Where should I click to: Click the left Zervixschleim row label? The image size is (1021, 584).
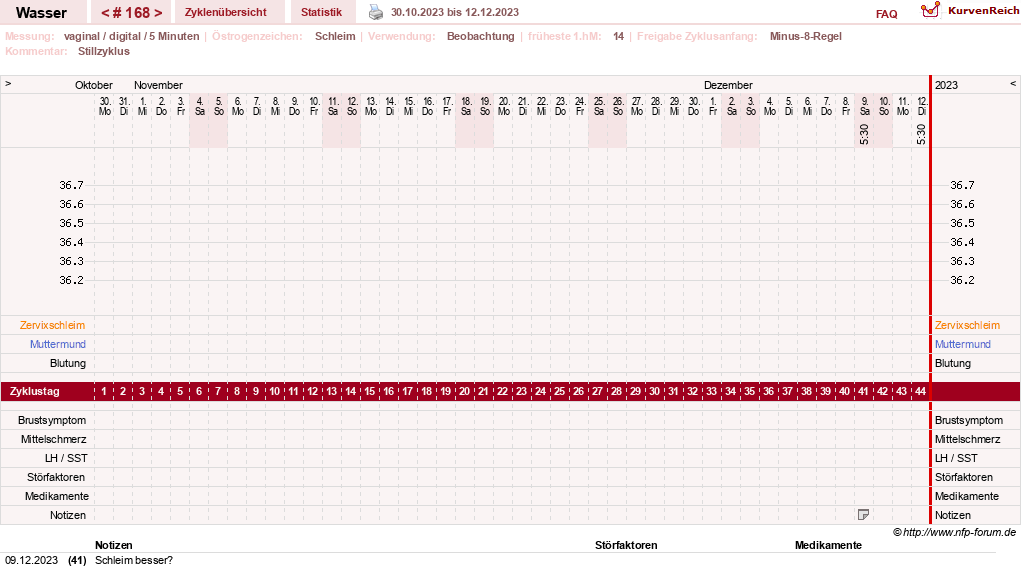coord(52,326)
